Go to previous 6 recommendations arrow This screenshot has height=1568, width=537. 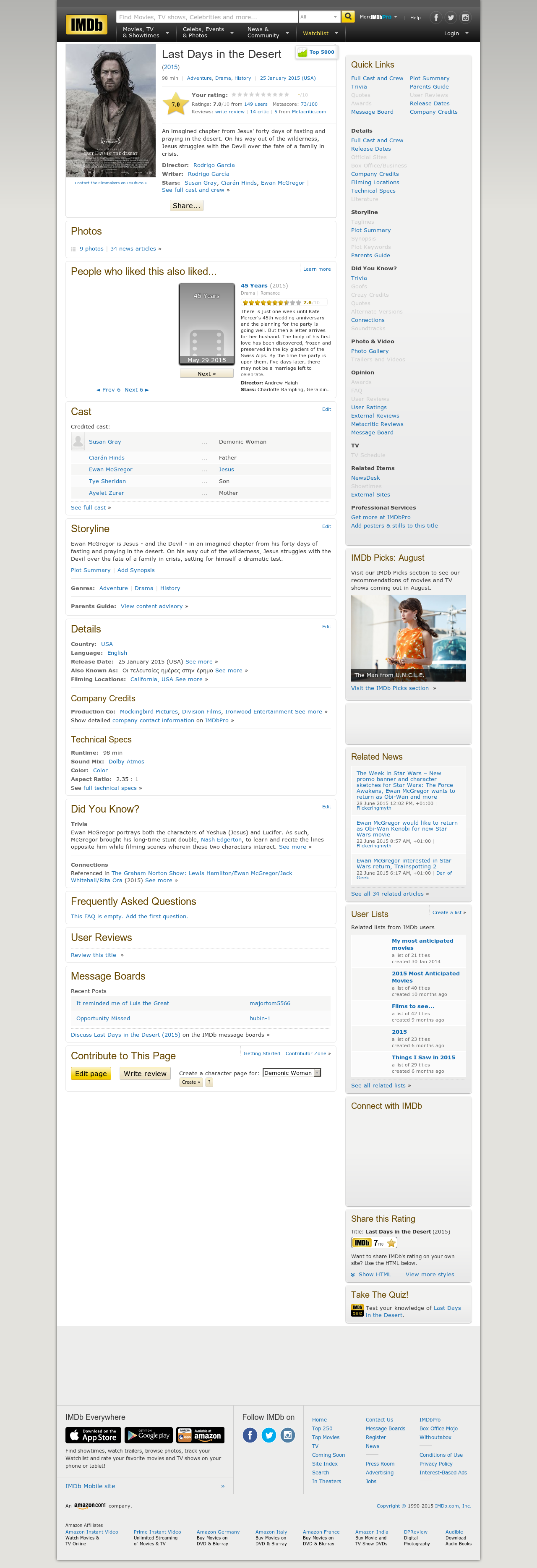click(108, 389)
